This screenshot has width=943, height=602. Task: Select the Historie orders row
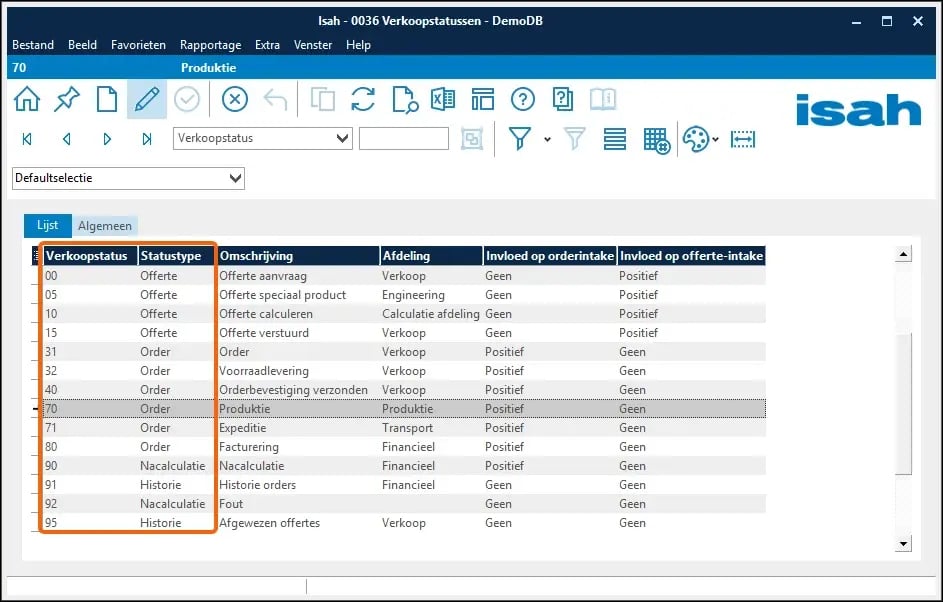pos(404,485)
